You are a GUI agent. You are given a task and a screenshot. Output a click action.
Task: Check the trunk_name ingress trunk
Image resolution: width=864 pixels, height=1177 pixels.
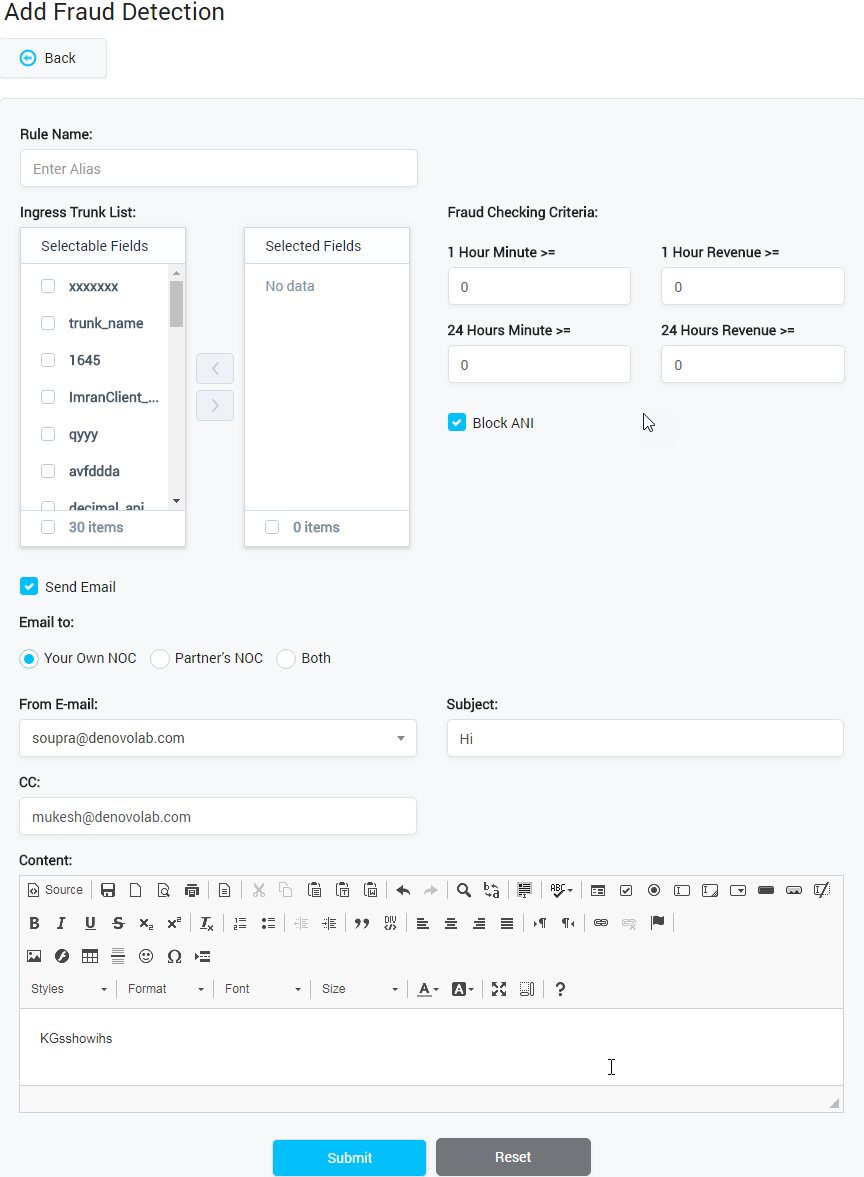[x=48, y=323]
